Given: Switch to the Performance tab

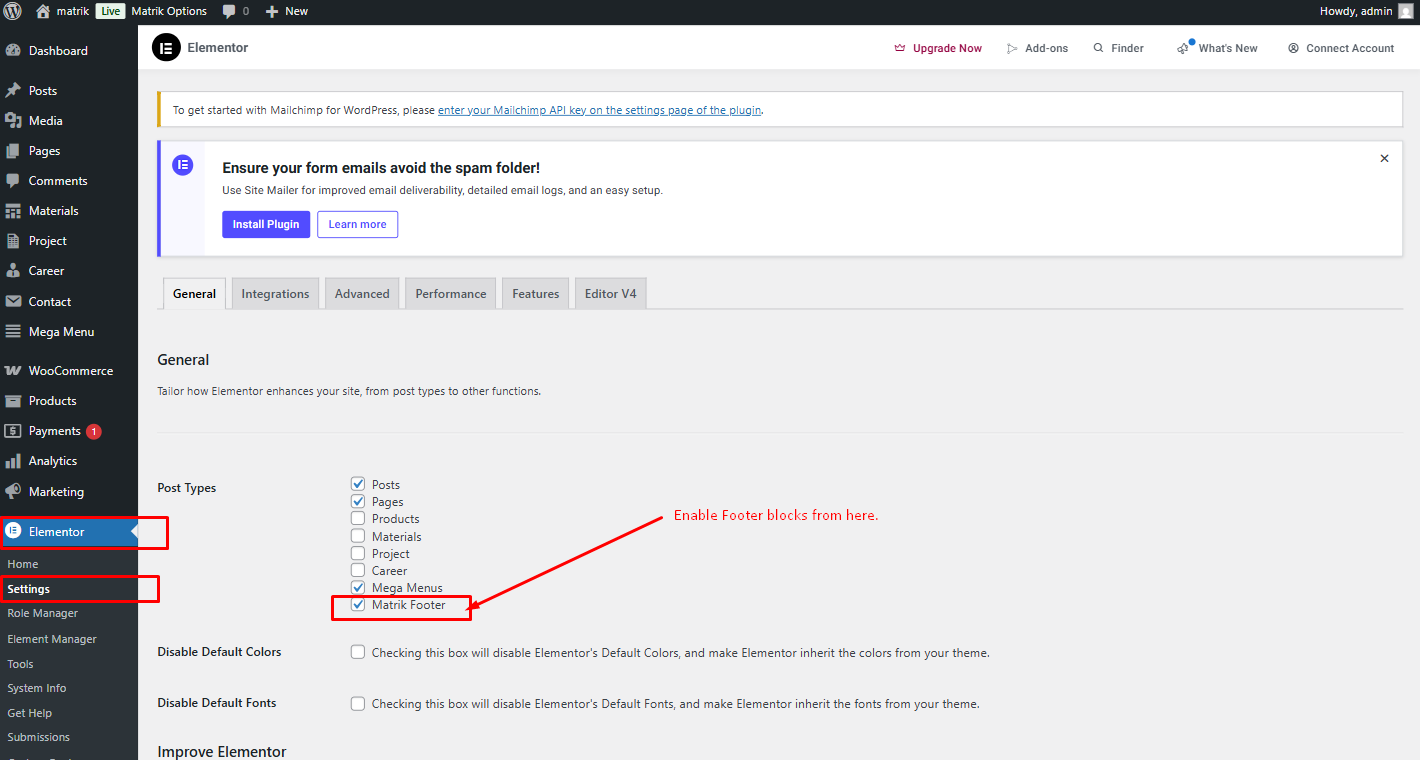Looking at the screenshot, I should pyautogui.click(x=451, y=294).
